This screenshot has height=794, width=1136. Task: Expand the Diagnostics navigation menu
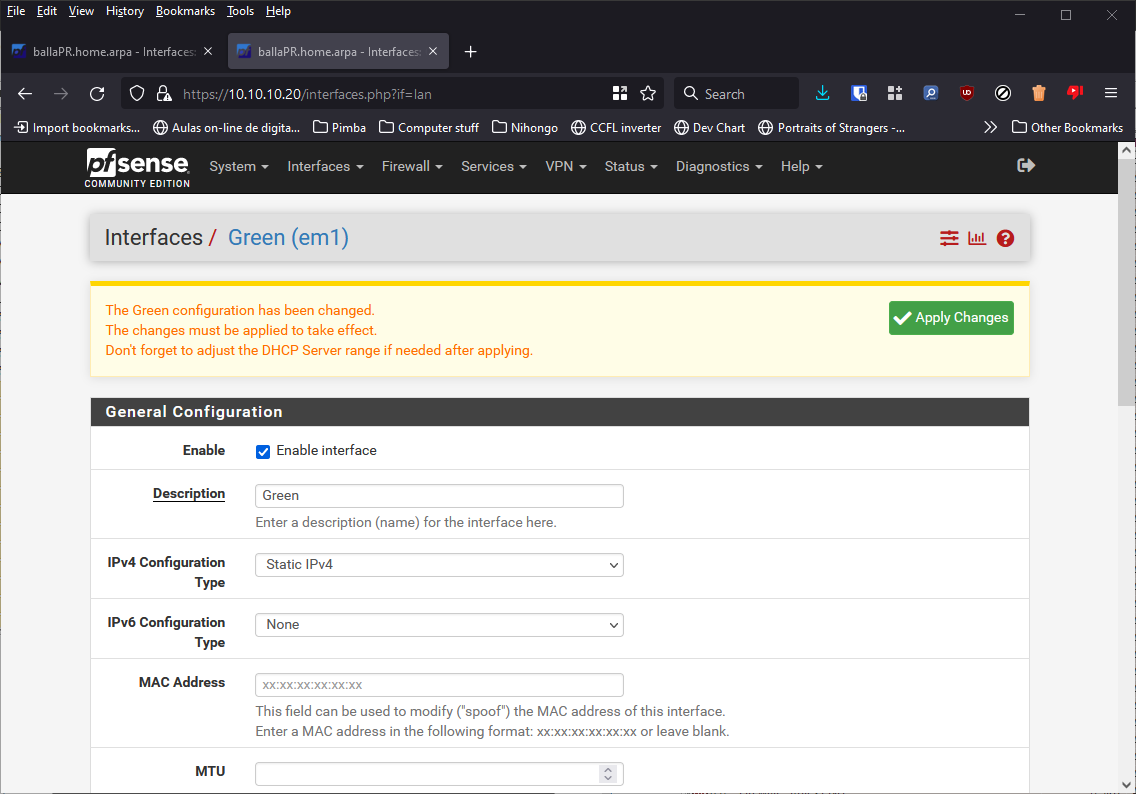click(x=718, y=167)
